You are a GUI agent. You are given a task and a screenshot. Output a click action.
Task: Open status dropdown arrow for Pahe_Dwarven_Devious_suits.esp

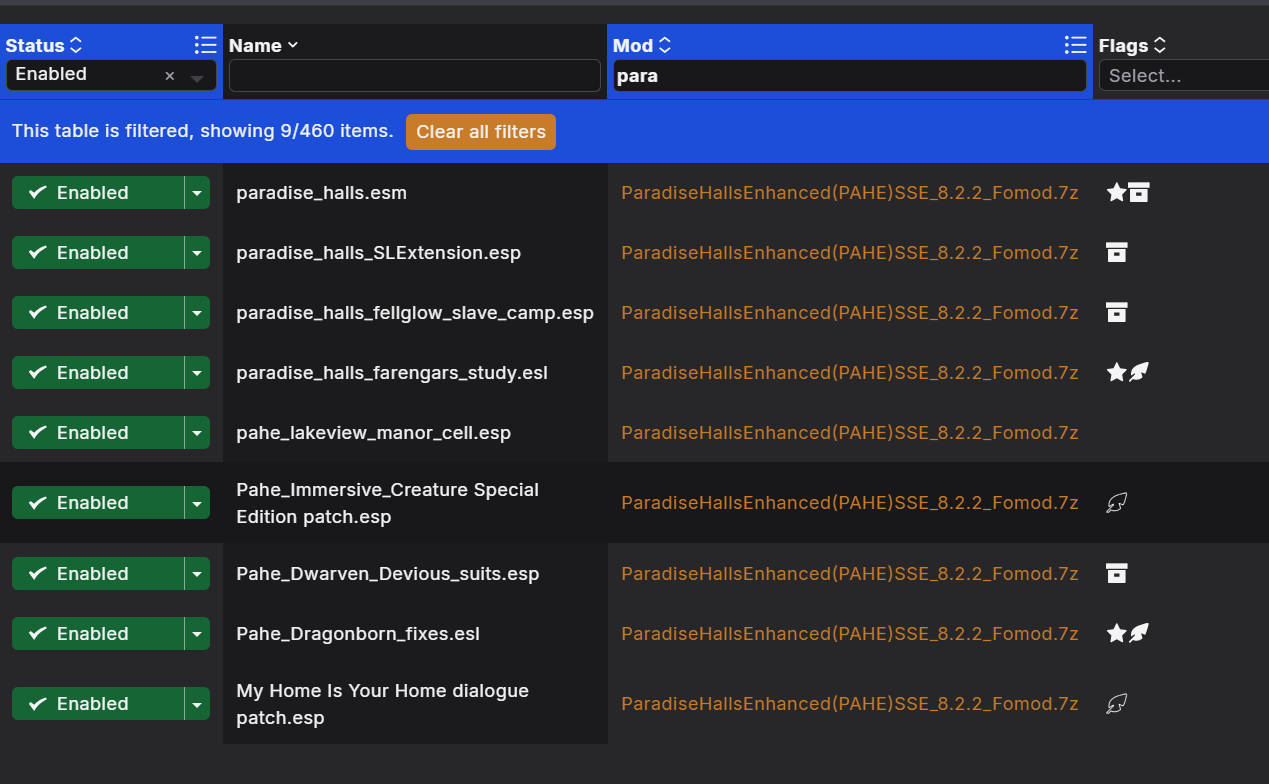(x=197, y=574)
